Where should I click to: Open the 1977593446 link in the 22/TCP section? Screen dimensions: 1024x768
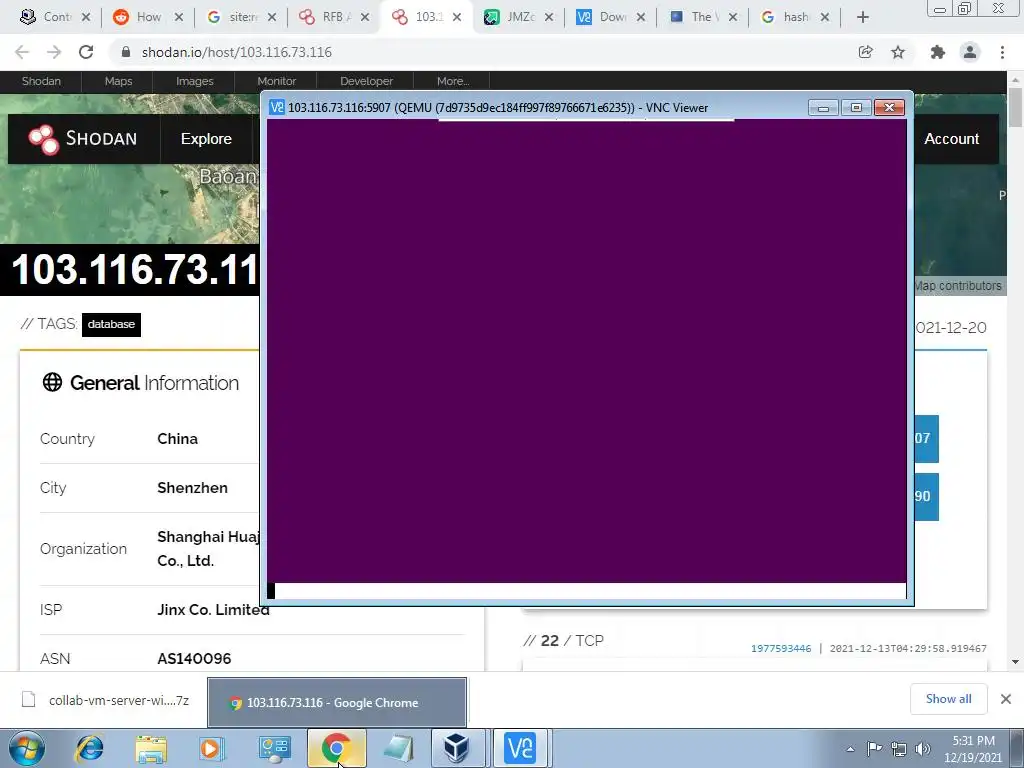[x=781, y=648]
